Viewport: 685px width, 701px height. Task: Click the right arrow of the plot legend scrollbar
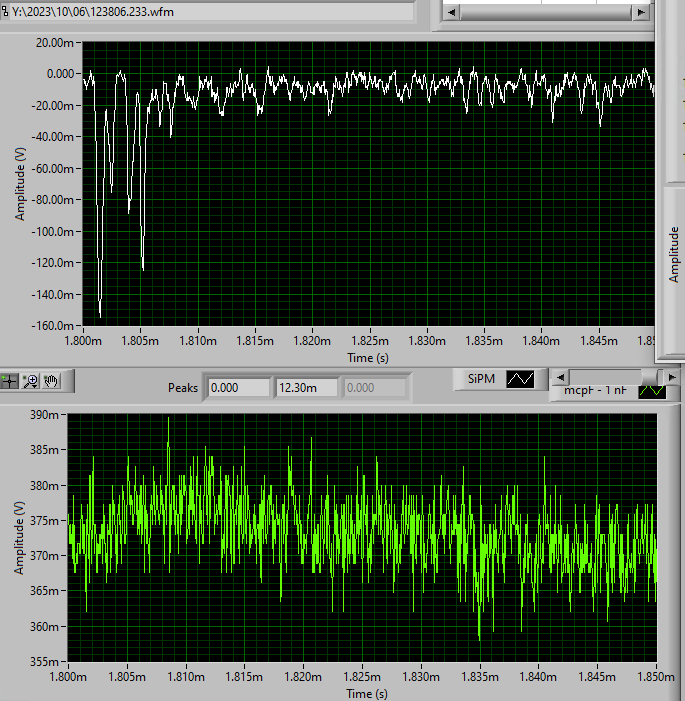click(671, 377)
